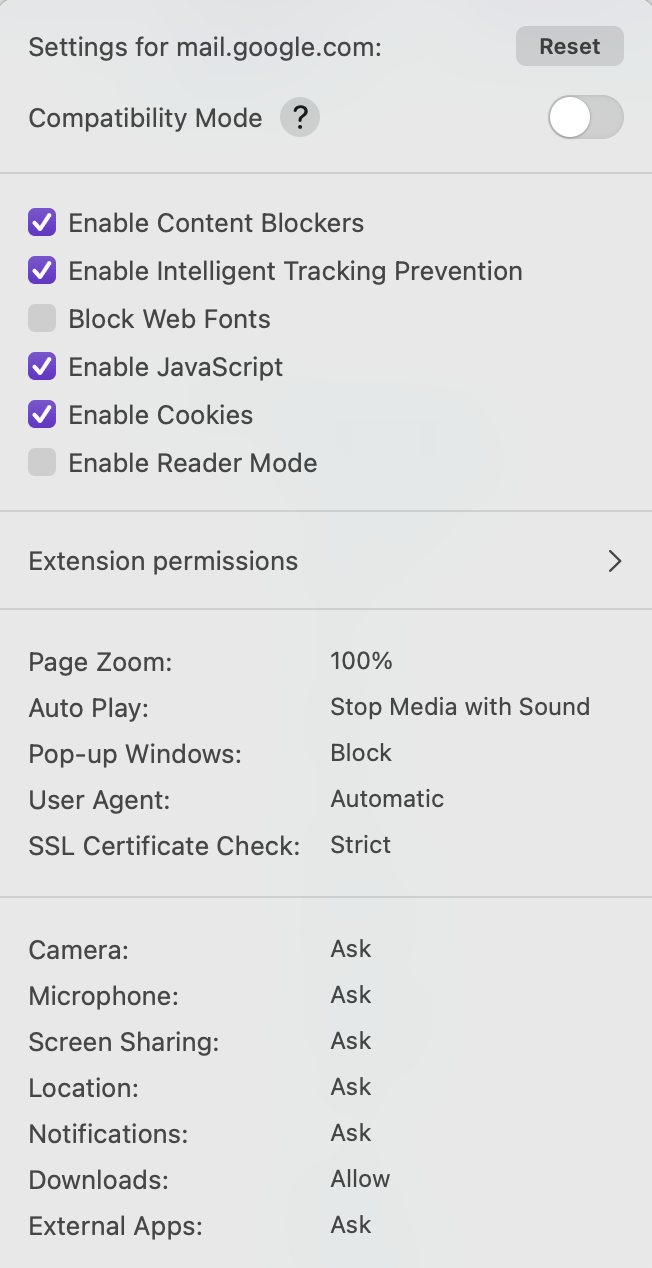Change SSL Certificate Check from Strict

360,845
